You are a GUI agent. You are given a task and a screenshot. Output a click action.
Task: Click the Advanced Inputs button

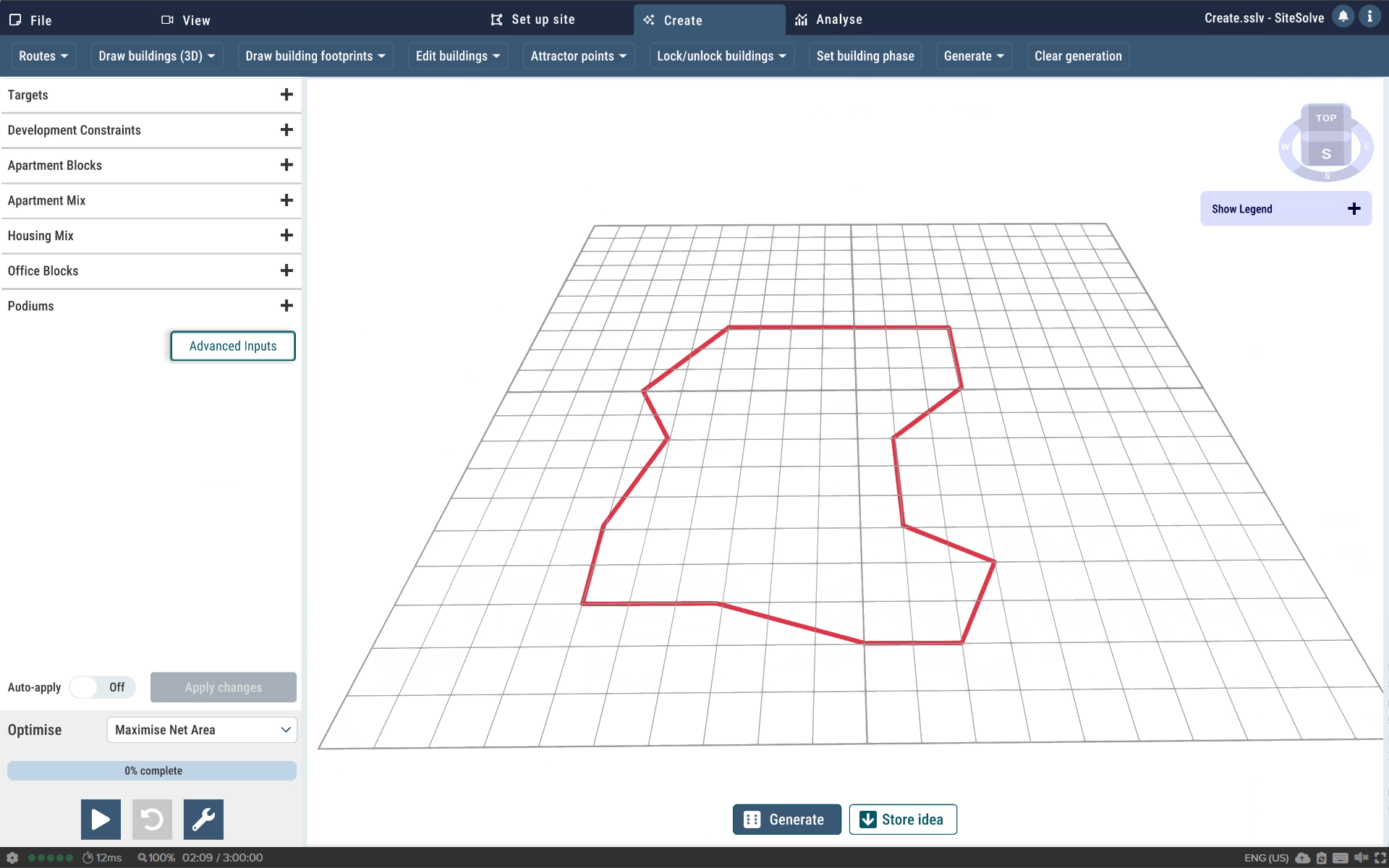(x=233, y=346)
